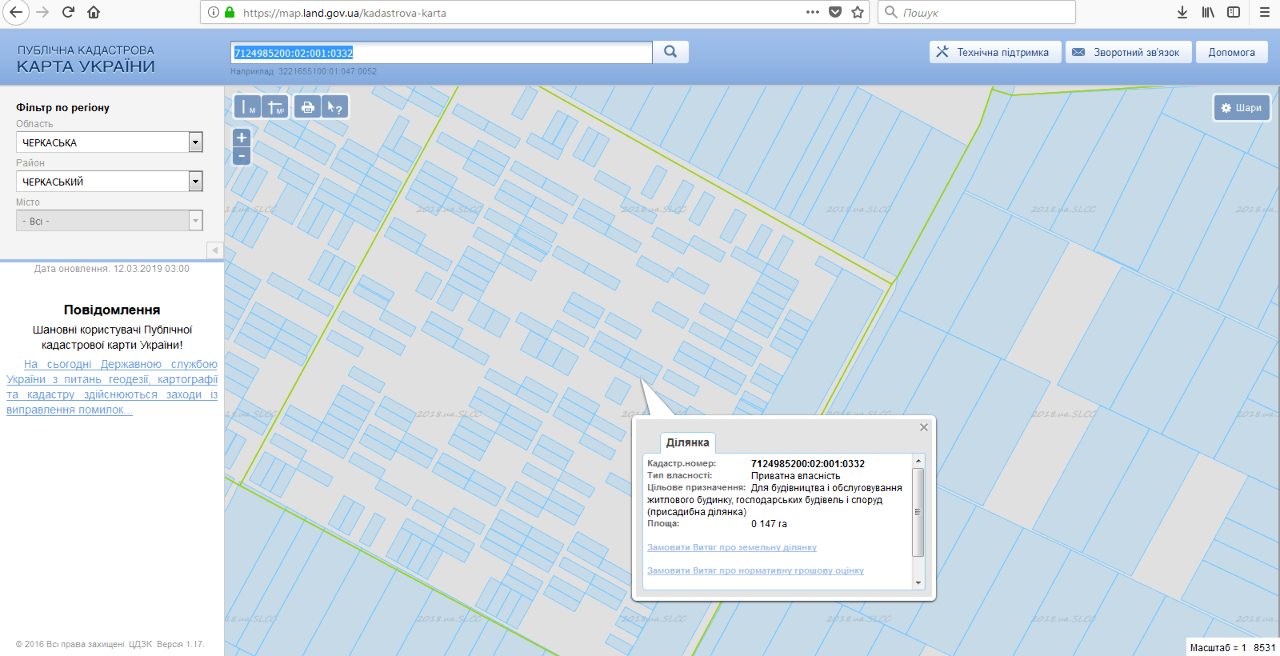Click the green padlock security icon

click(x=230, y=13)
